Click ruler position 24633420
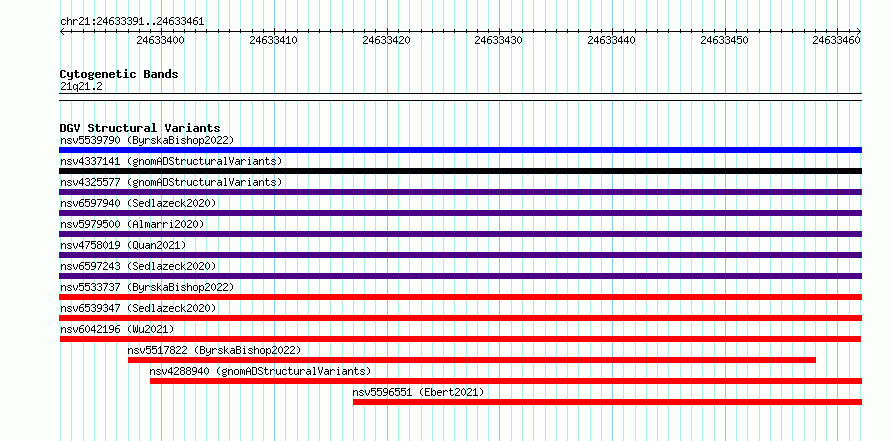Image resolution: width=890 pixels, height=441 pixels. click(x=387, y=40)
